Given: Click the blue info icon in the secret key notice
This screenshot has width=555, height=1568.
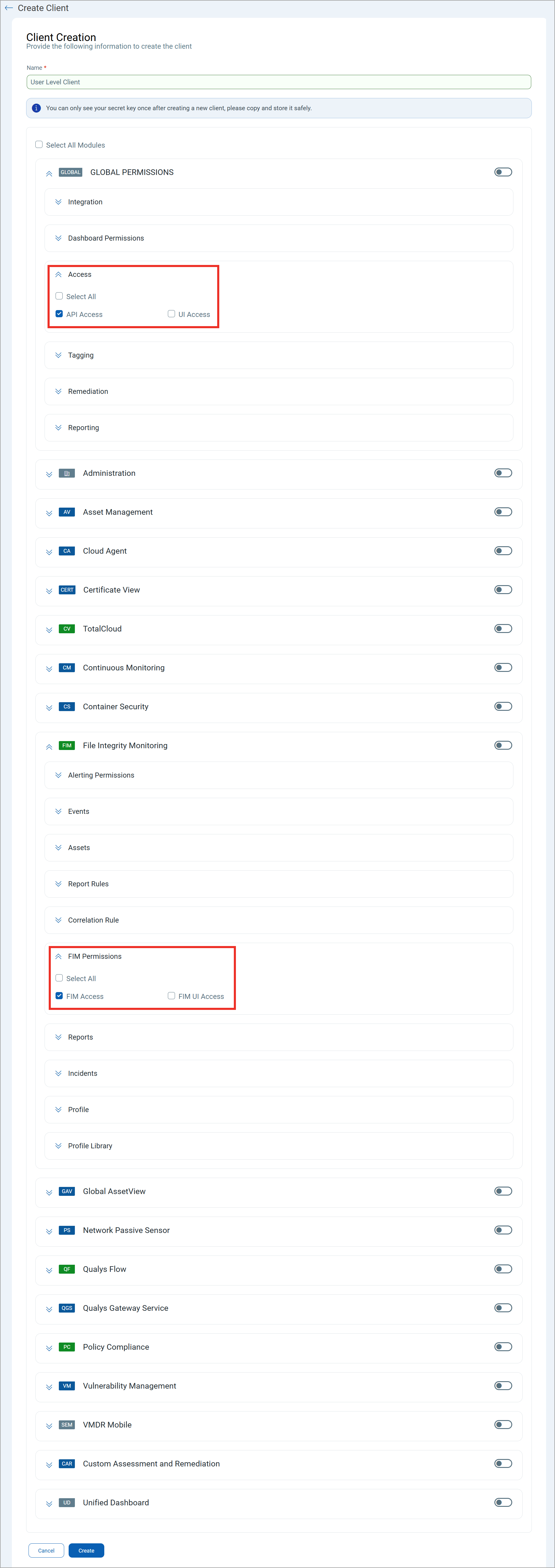Looking at the screenshot, I should pyautogui.click(x=36, y=108).
